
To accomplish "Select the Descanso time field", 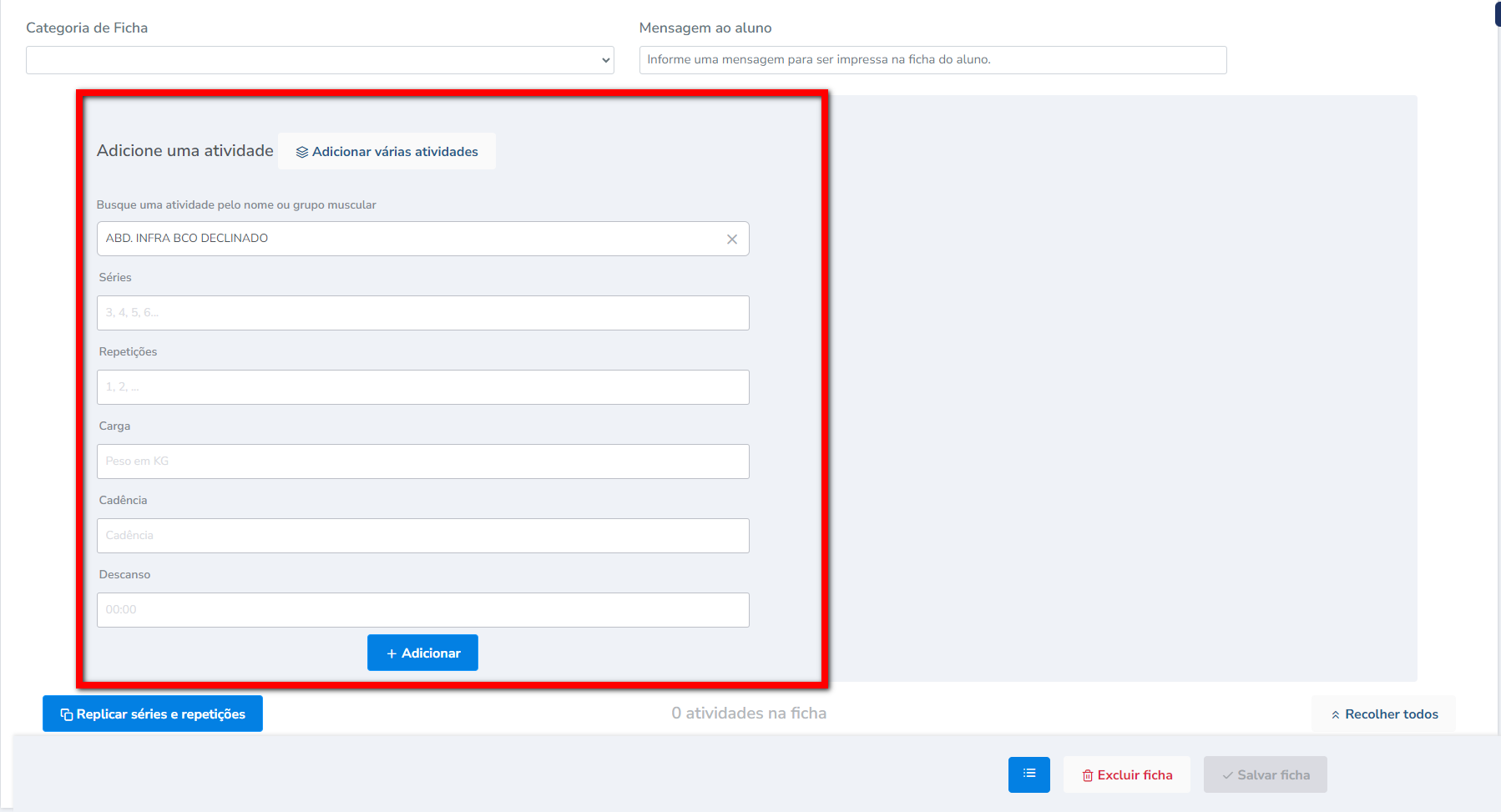I will (x=422, y=610).
